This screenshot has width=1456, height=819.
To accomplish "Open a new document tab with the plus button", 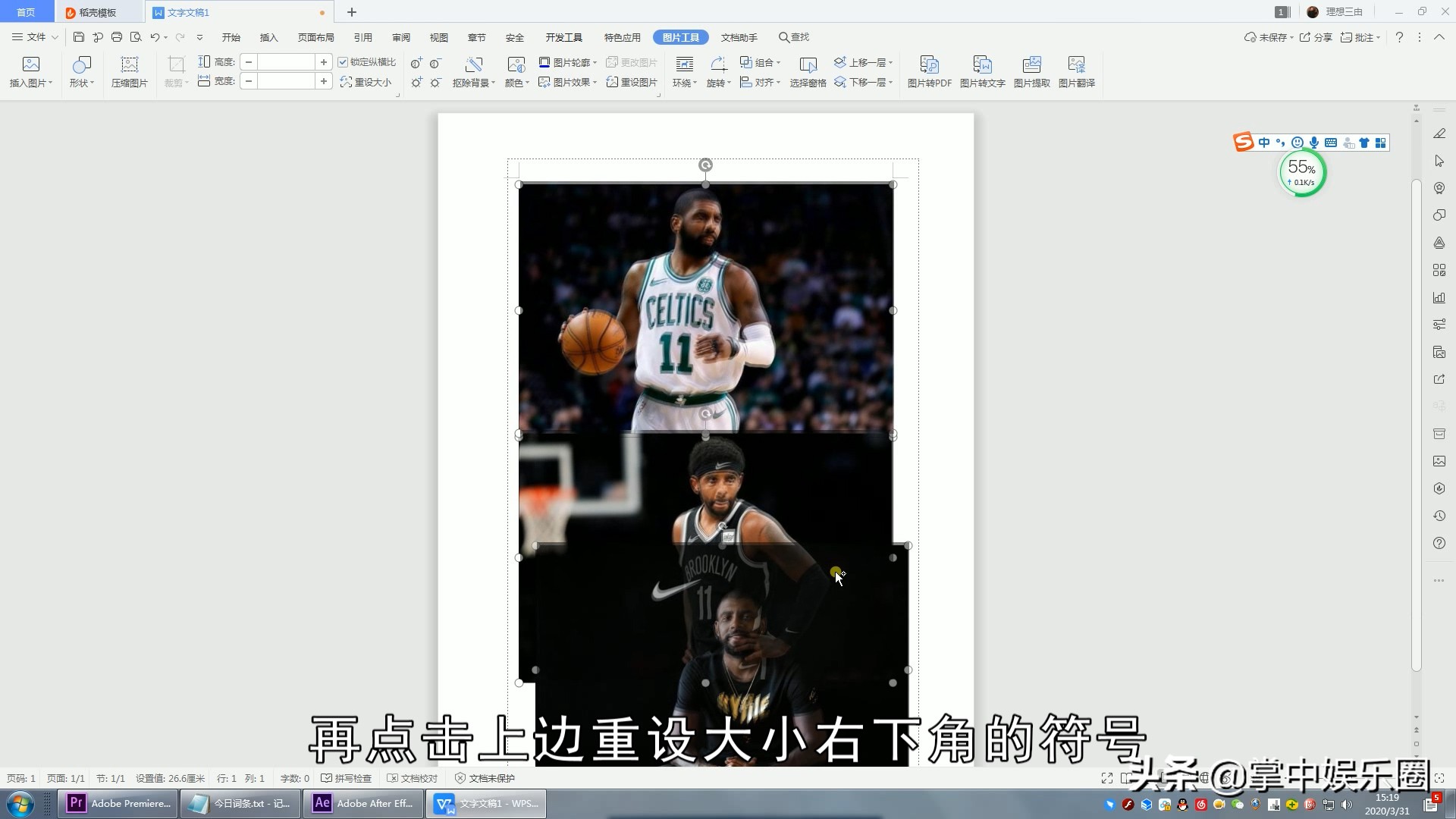I will pos(352,12).
